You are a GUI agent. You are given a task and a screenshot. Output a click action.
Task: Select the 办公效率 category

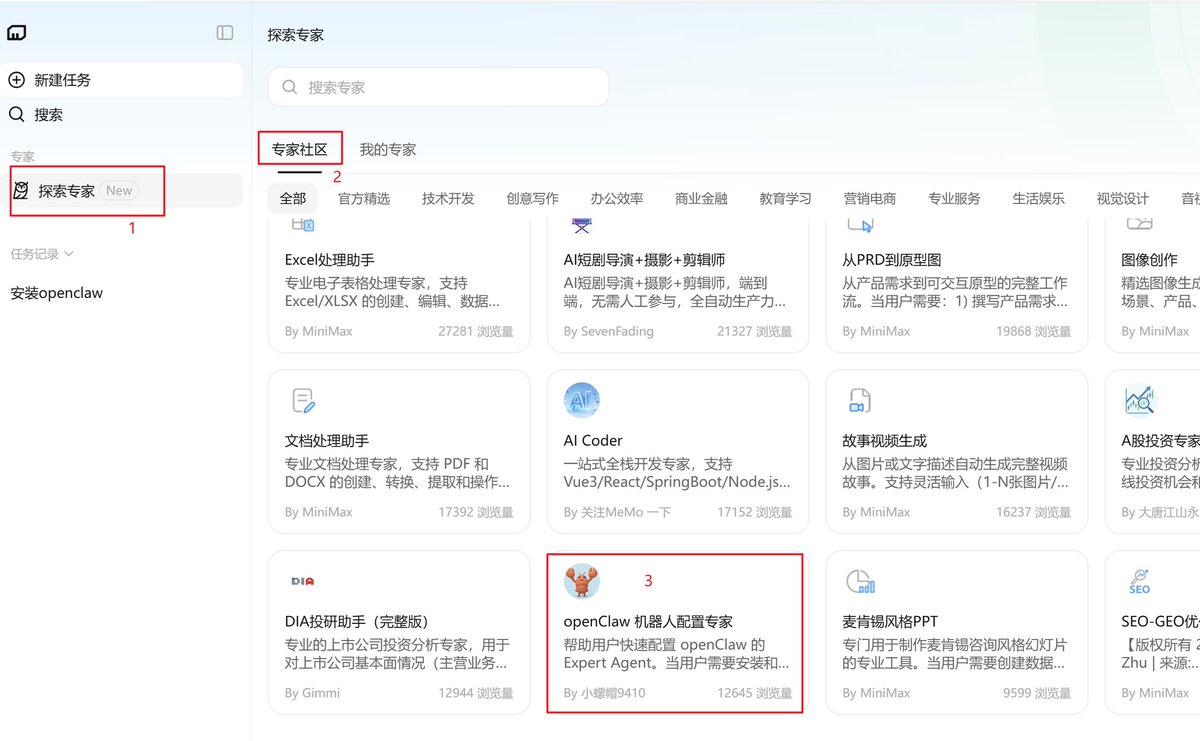point(617,198)
